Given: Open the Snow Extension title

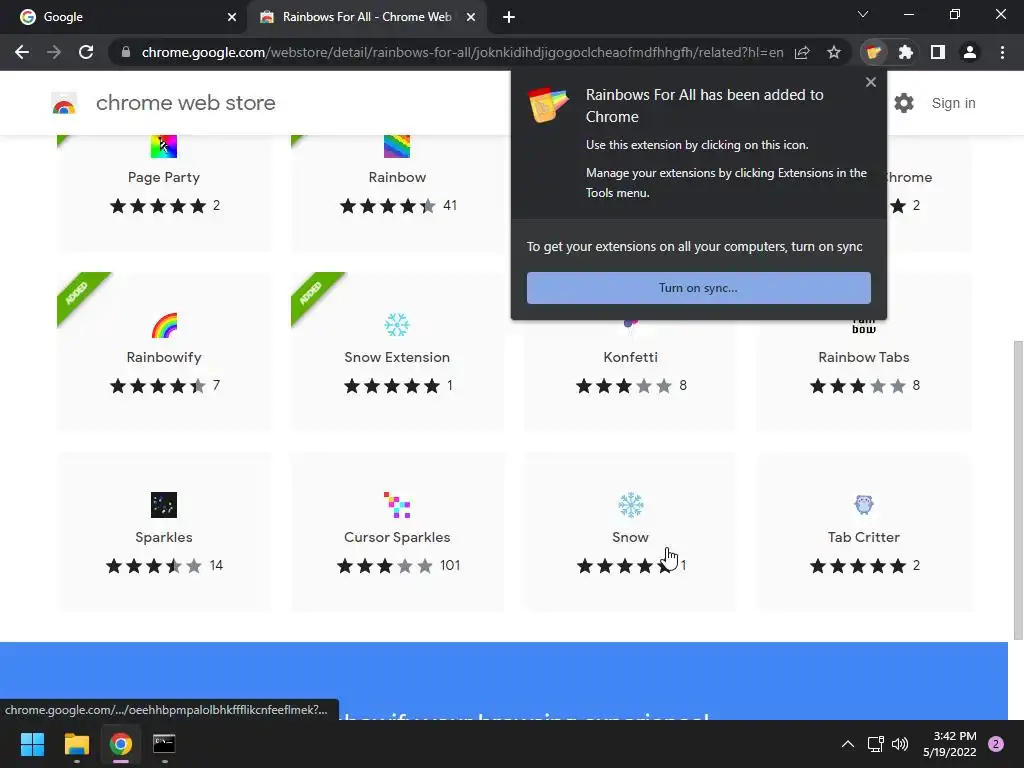Looking at the screenshot, I should pos(397,357).
